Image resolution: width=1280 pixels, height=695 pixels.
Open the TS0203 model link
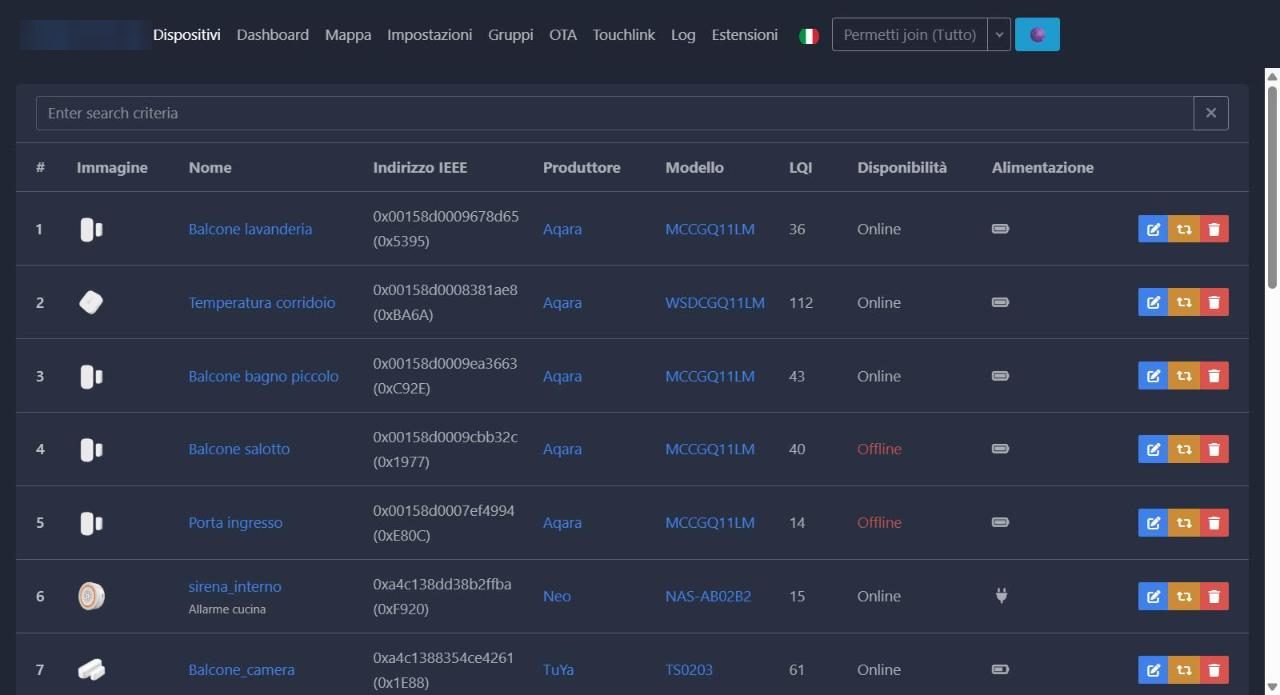[x=689, y=670]
